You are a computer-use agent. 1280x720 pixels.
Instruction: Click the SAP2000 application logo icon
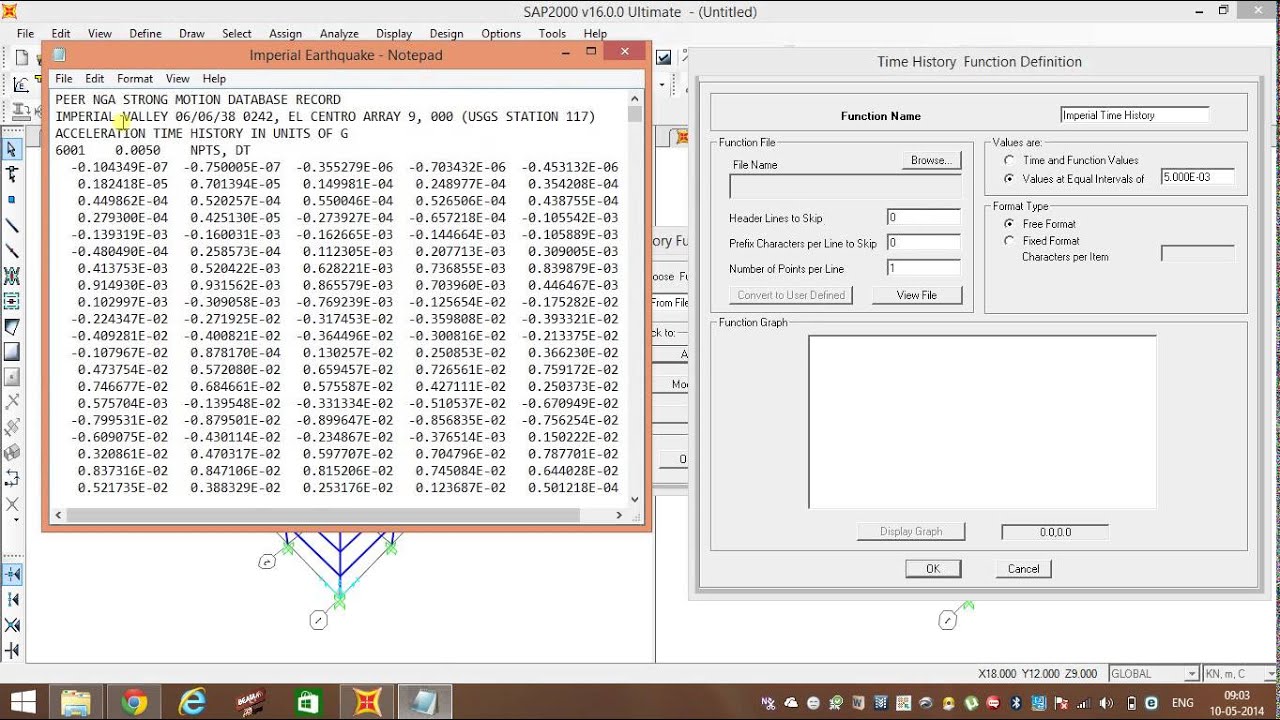pos(9,12)
